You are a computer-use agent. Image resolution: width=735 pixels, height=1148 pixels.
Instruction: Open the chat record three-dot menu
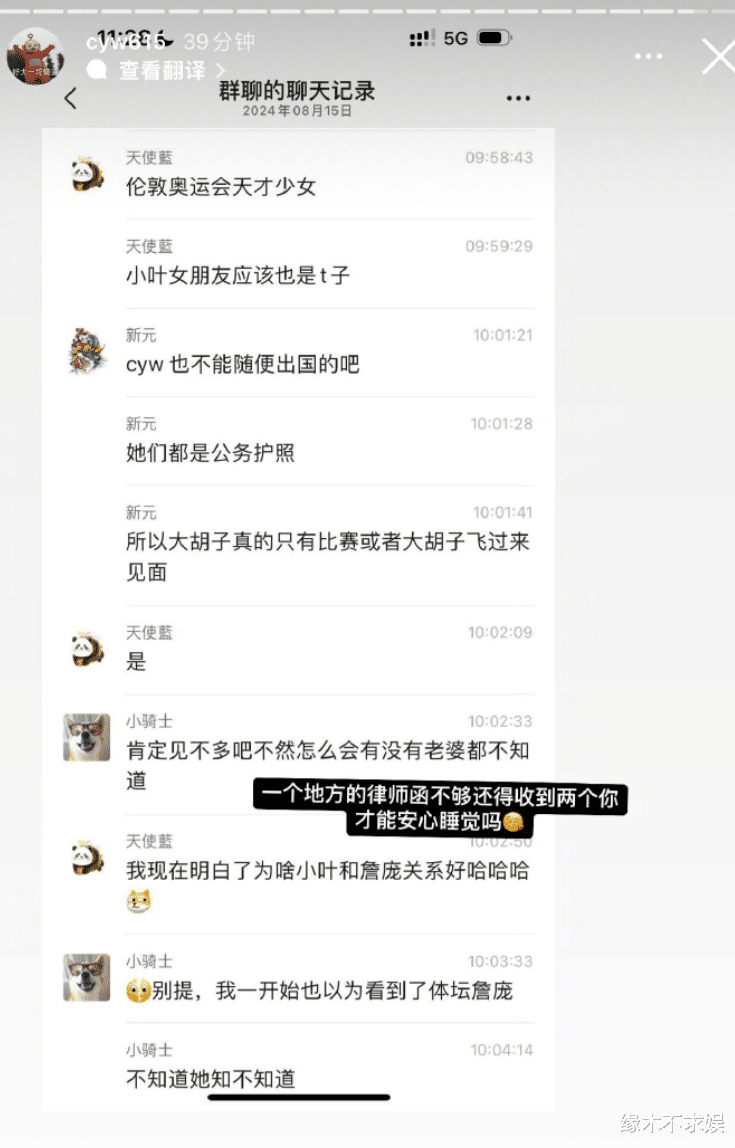pyautogui.click(x=518, y=98)
